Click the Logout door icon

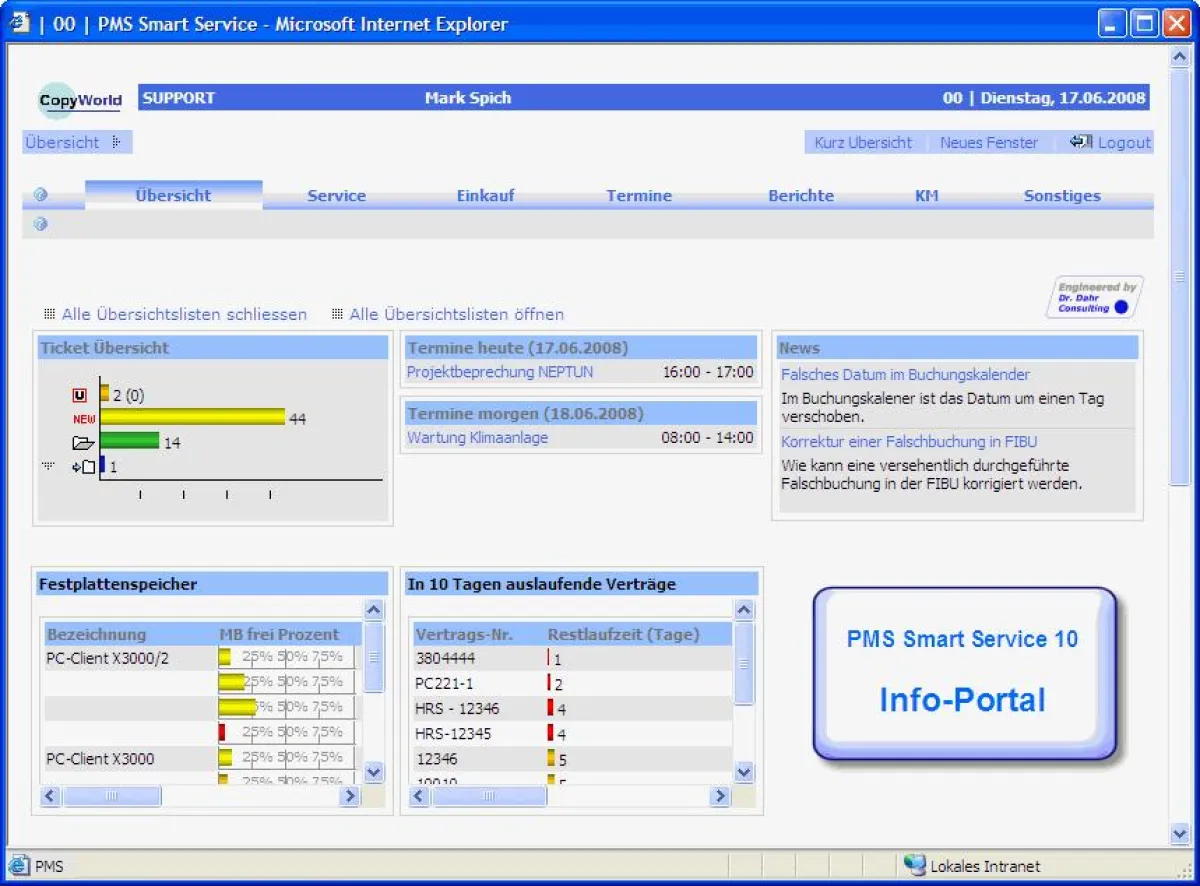pyautogui.click(x=1081, y=142)
